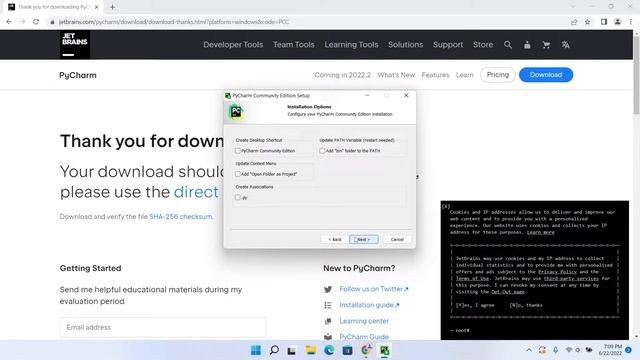Click the Pricing button
This screenshot has width=640, height=360.
pyautogui.click(x=498, y=75)
